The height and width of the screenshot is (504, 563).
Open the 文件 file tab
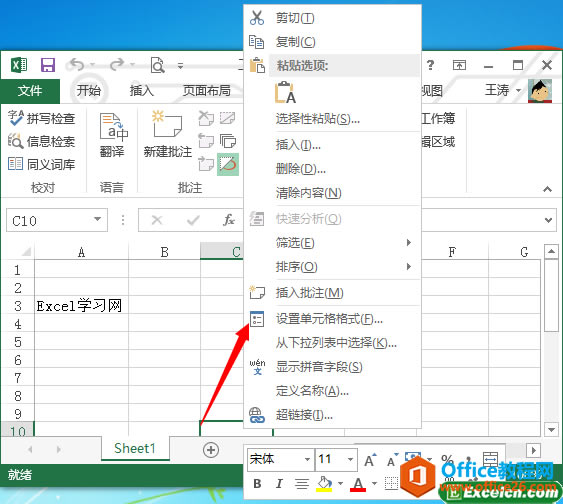point(30,90)
